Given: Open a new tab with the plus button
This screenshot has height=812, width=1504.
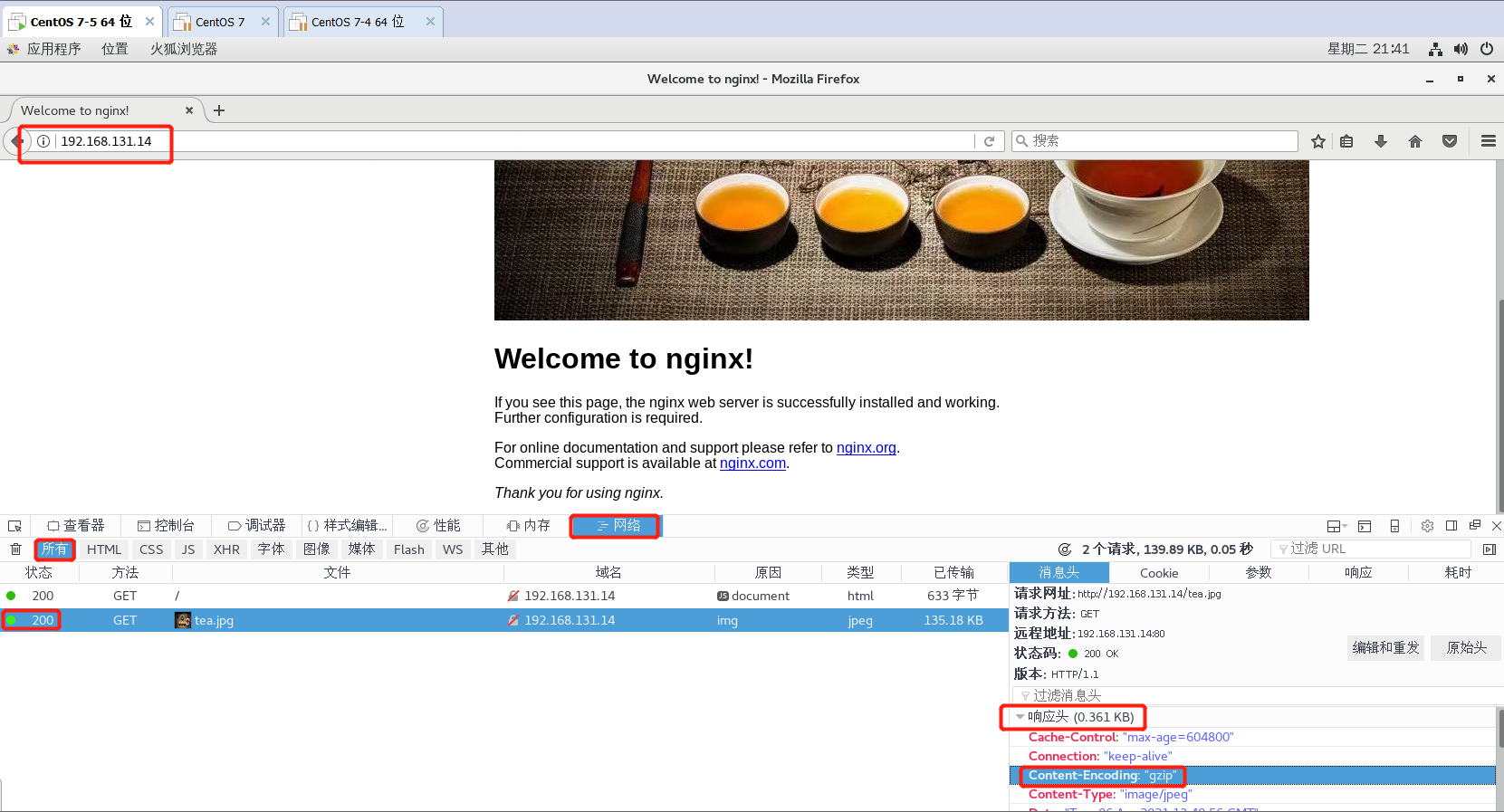Looking at the screenshot, I should coord(219,110).
